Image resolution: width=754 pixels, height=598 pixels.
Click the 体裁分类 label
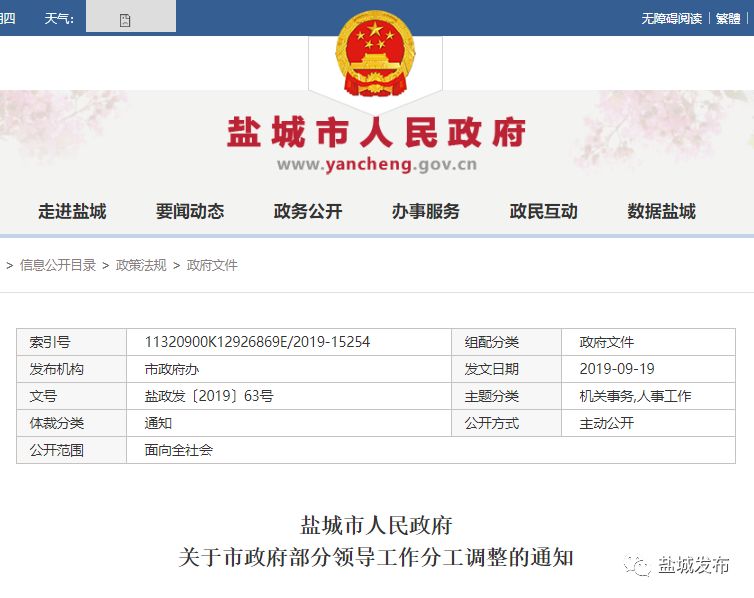coord(57,423)
